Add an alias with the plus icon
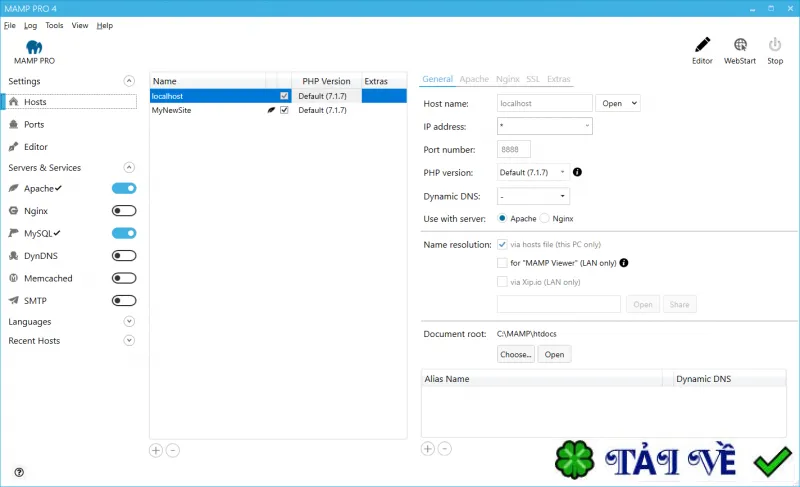 point(428,449)
